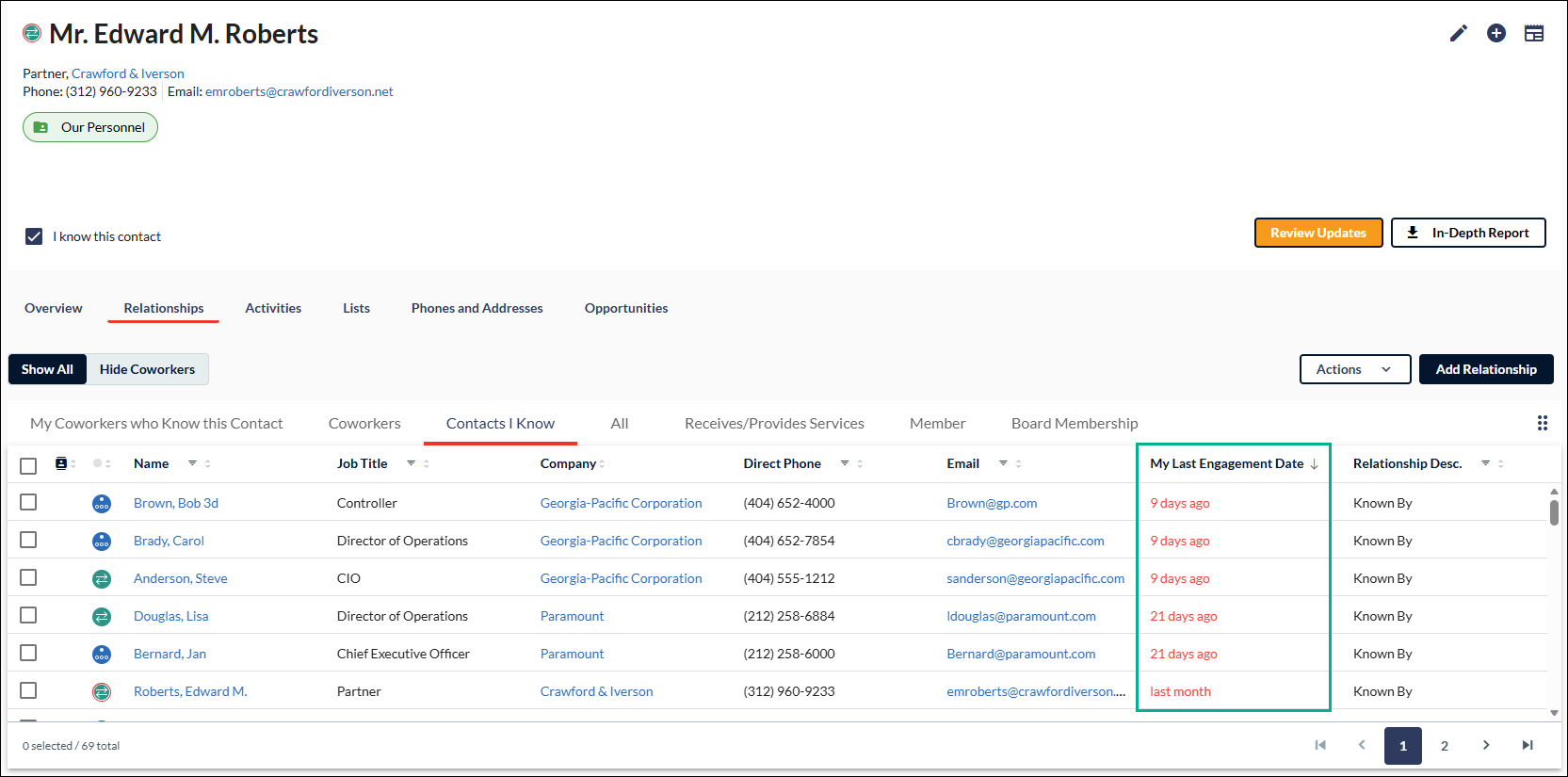Open the column chooser grid icon
The width and height of the screenshot is (1568, 777).
[x=1543, y=423]
